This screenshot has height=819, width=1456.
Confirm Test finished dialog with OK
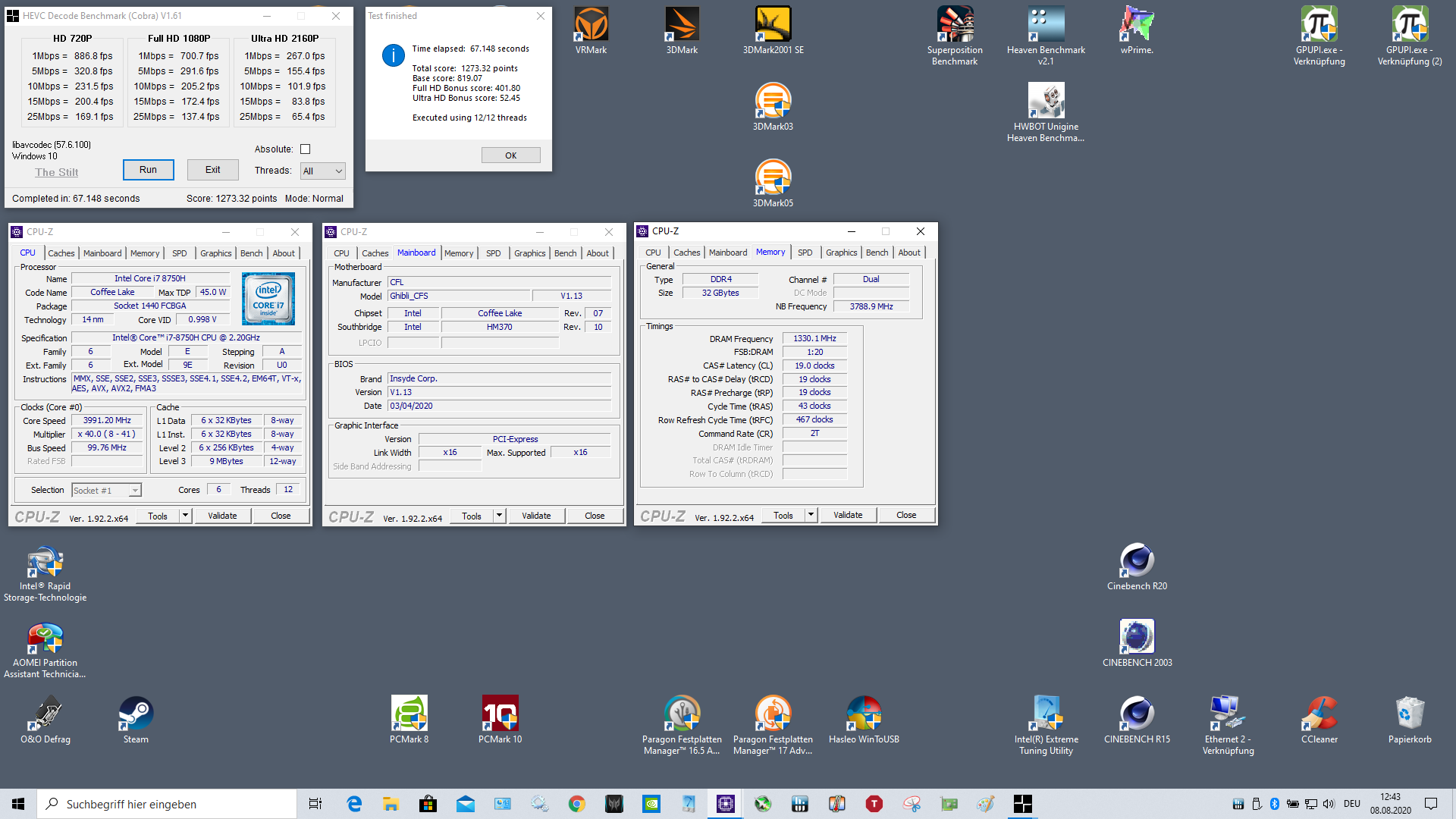(511, 155)
